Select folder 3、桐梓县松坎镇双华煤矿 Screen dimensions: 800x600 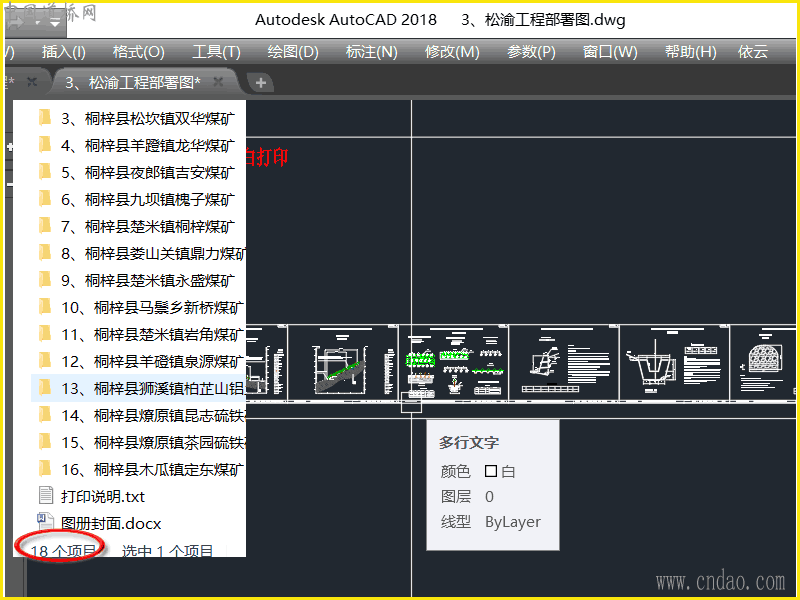pos(138,118)
